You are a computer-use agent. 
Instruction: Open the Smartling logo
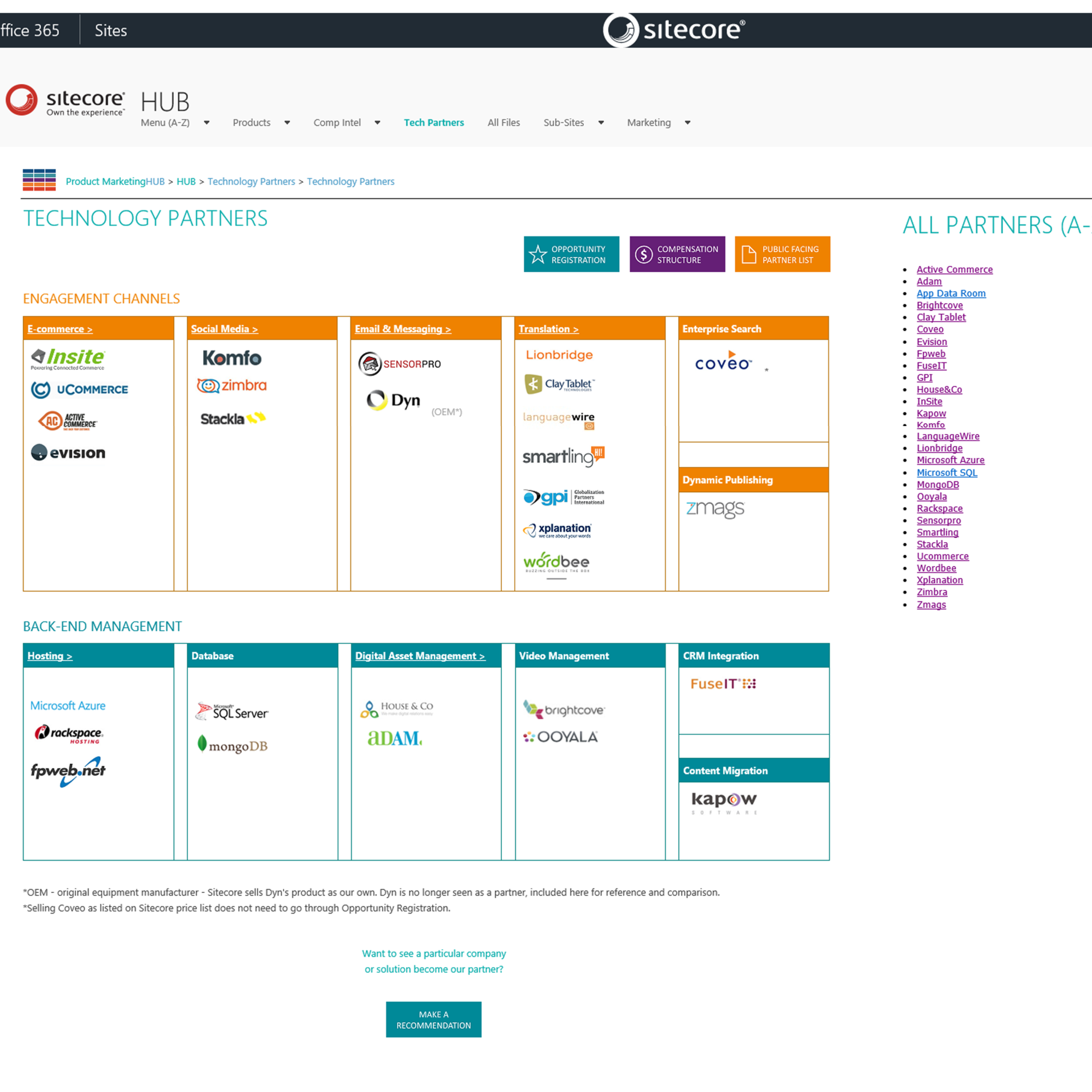[564, 456]
